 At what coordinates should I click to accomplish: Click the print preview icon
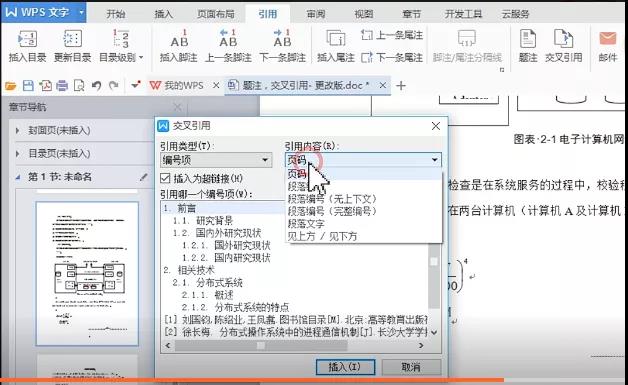(79, 86)
